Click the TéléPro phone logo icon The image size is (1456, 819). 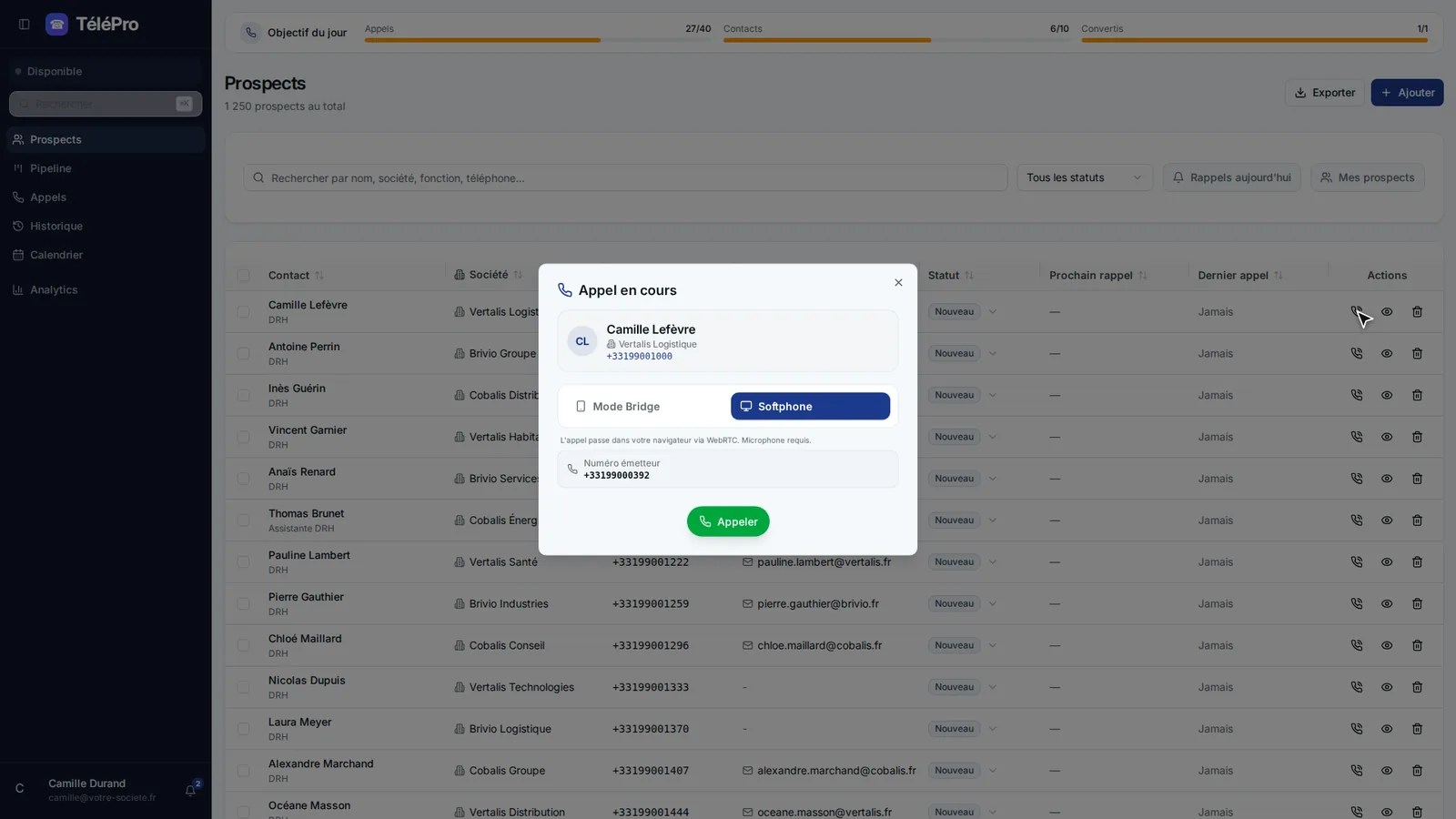[56, 25]
